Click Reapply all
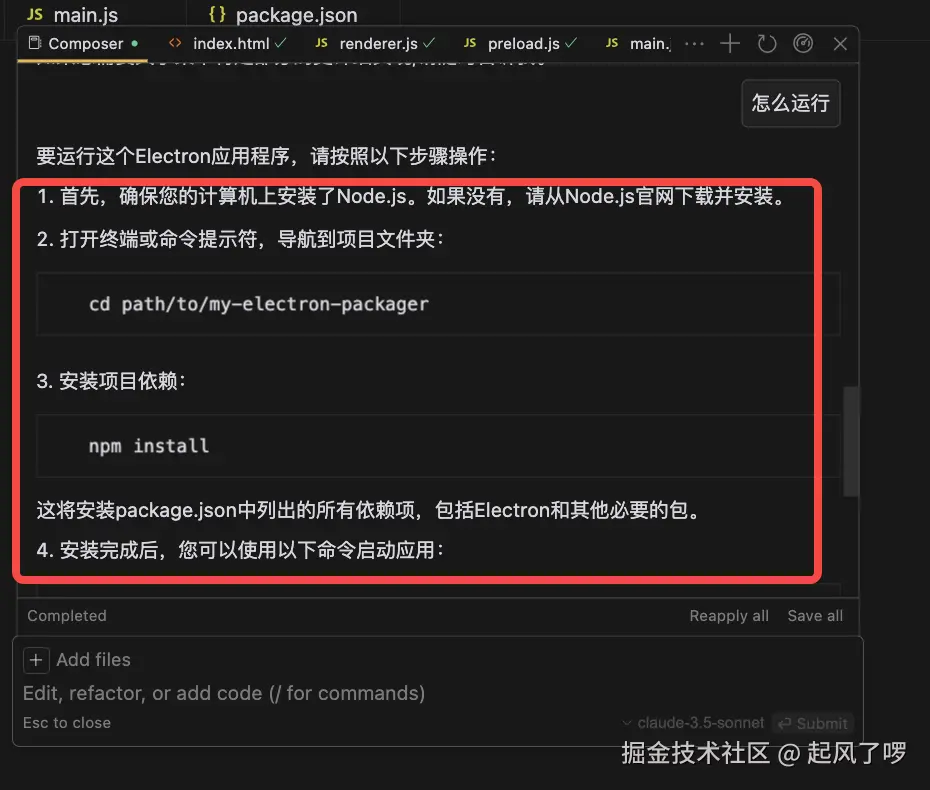 point(729,616)
